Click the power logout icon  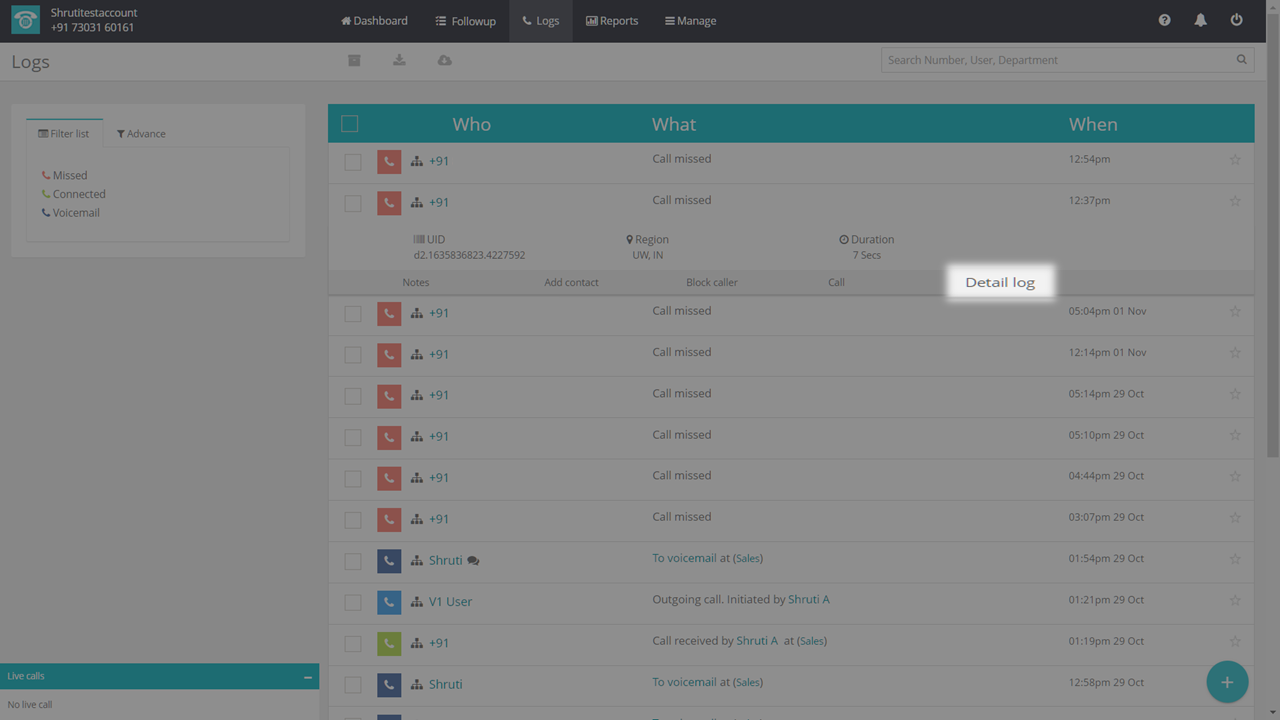click(x=1236, y=20)
